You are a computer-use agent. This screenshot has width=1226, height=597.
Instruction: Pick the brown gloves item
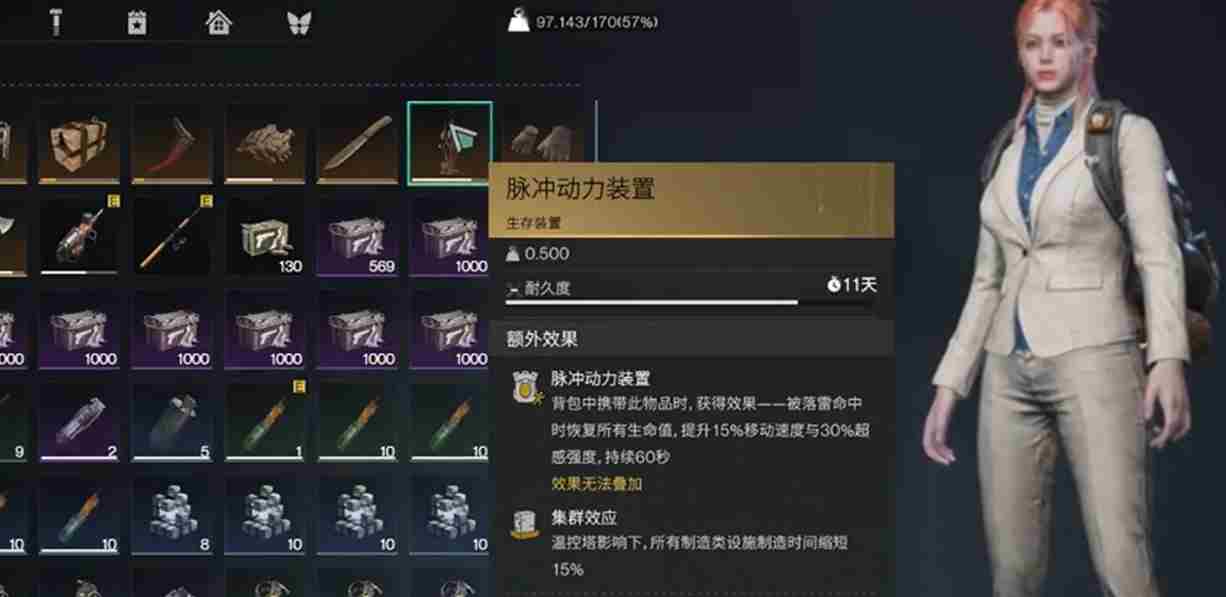click(x=265, y=143)
